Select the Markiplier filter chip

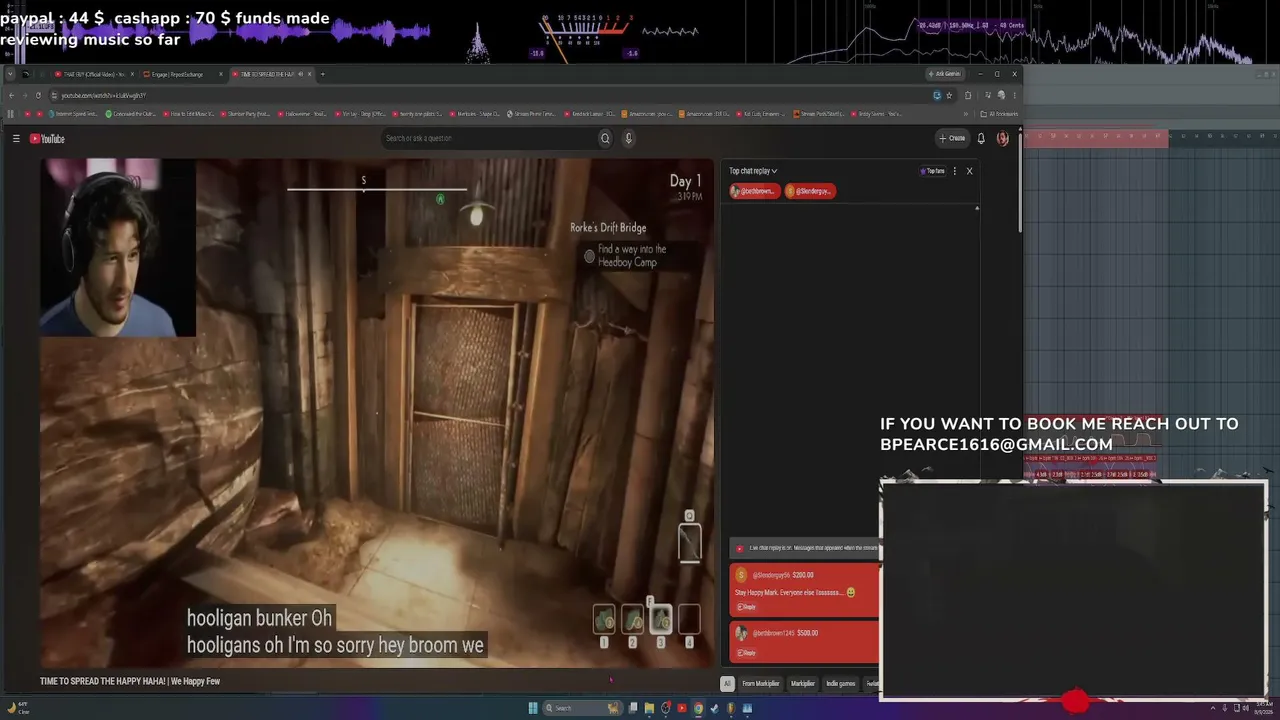(x=803, y=684)
